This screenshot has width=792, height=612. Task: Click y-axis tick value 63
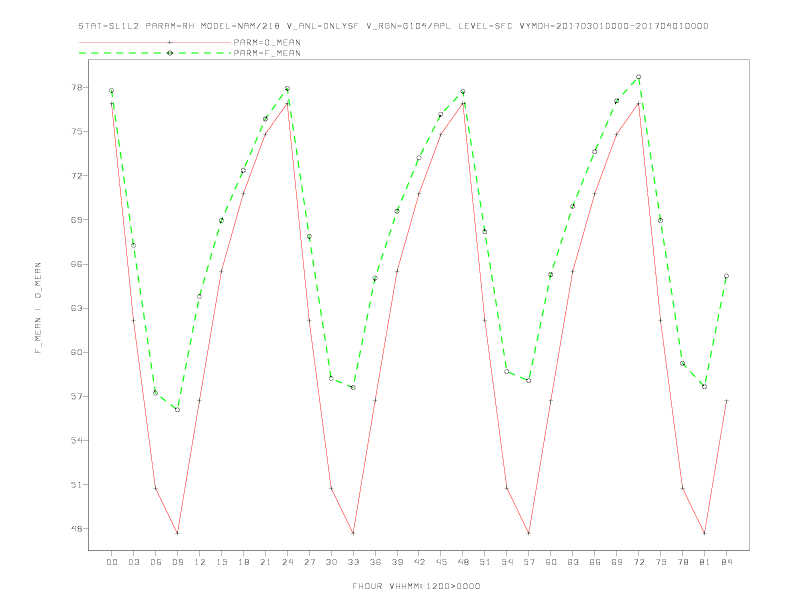tap(77, 308)
